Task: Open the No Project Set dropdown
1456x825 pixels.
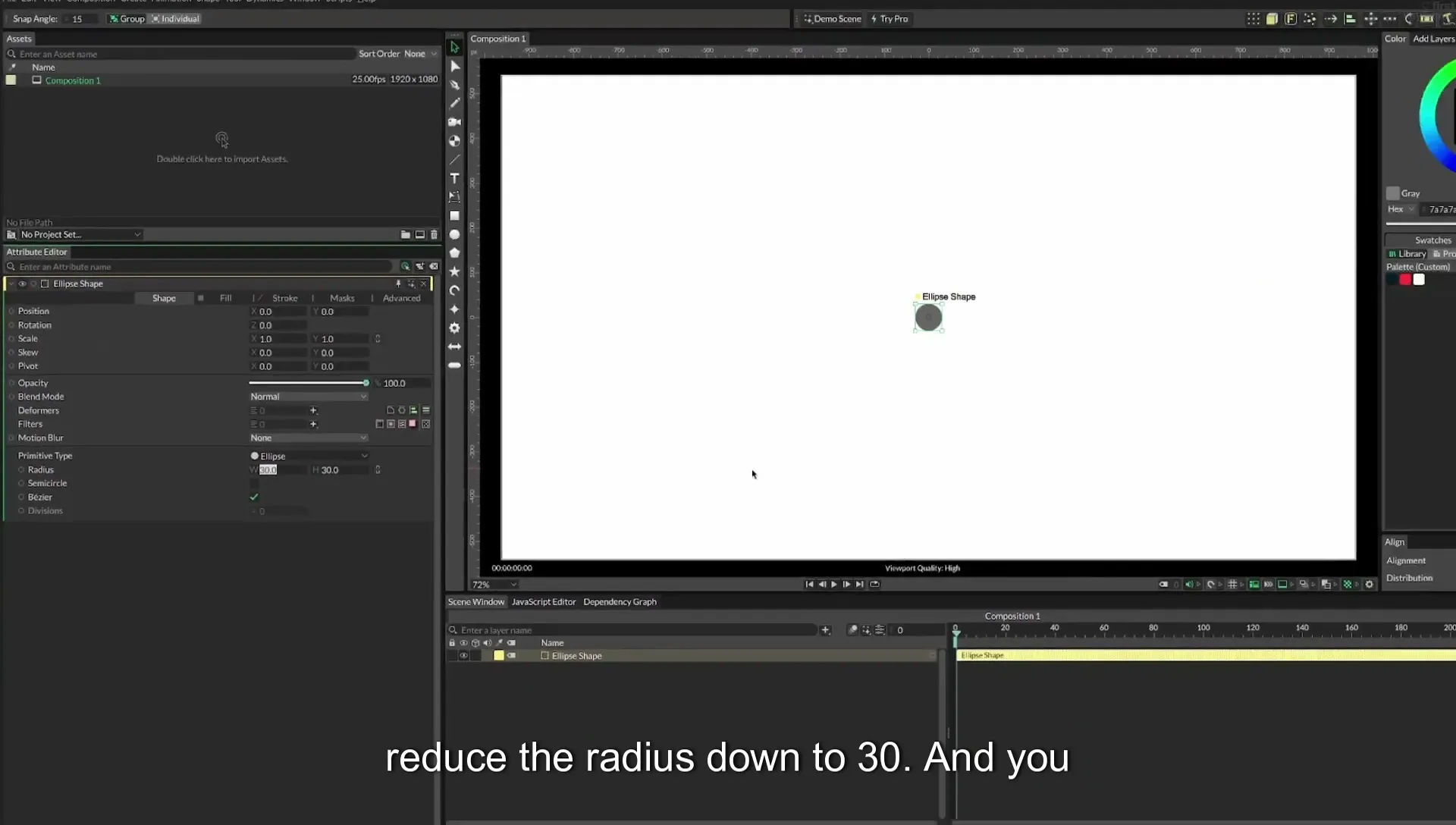Action: pos(80,234)
